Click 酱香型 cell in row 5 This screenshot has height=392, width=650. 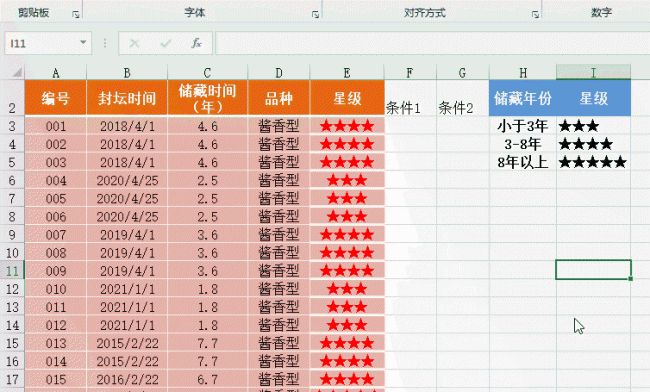279,162
